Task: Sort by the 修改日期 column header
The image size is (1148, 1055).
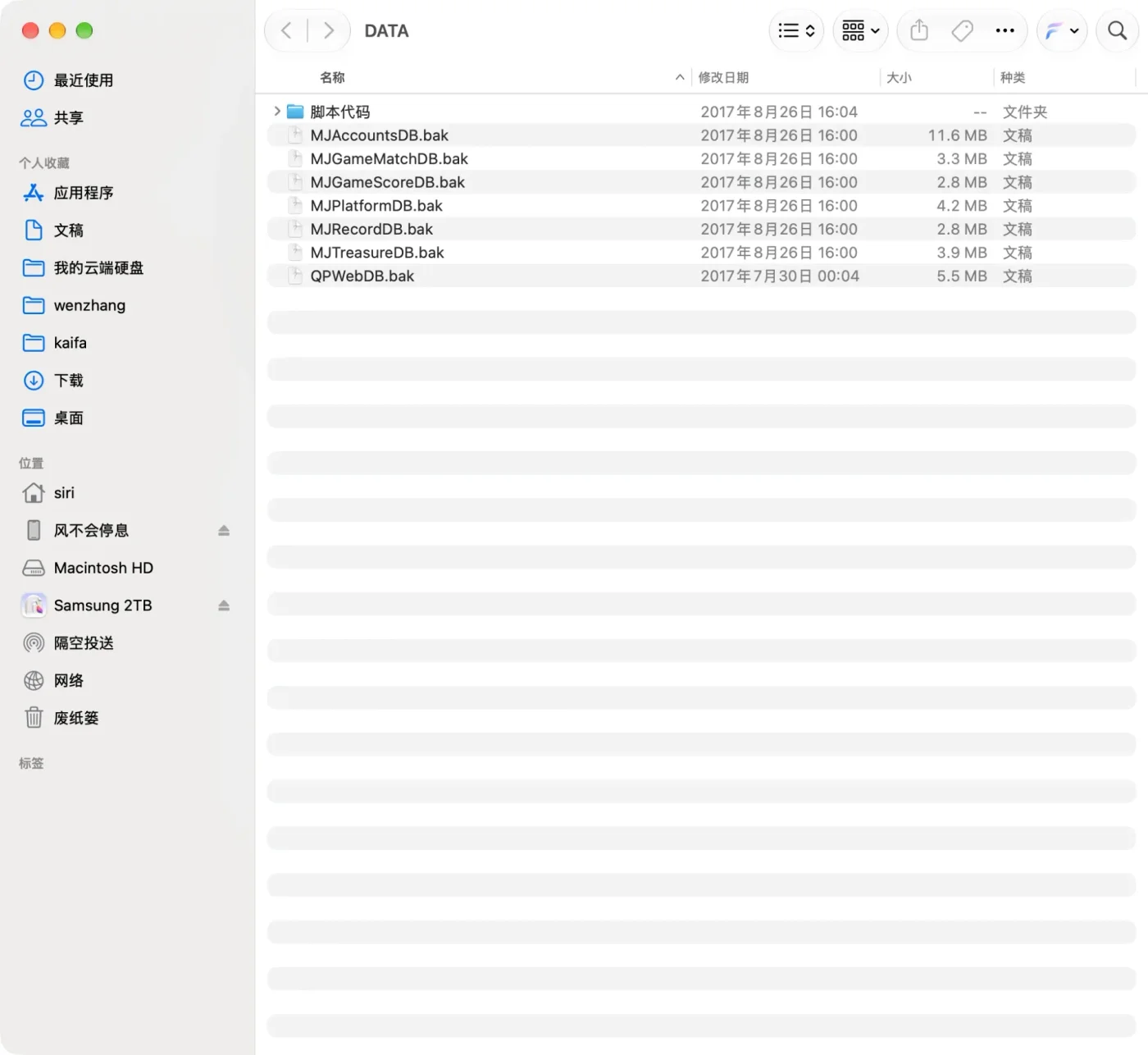Action: pos(723,77)
